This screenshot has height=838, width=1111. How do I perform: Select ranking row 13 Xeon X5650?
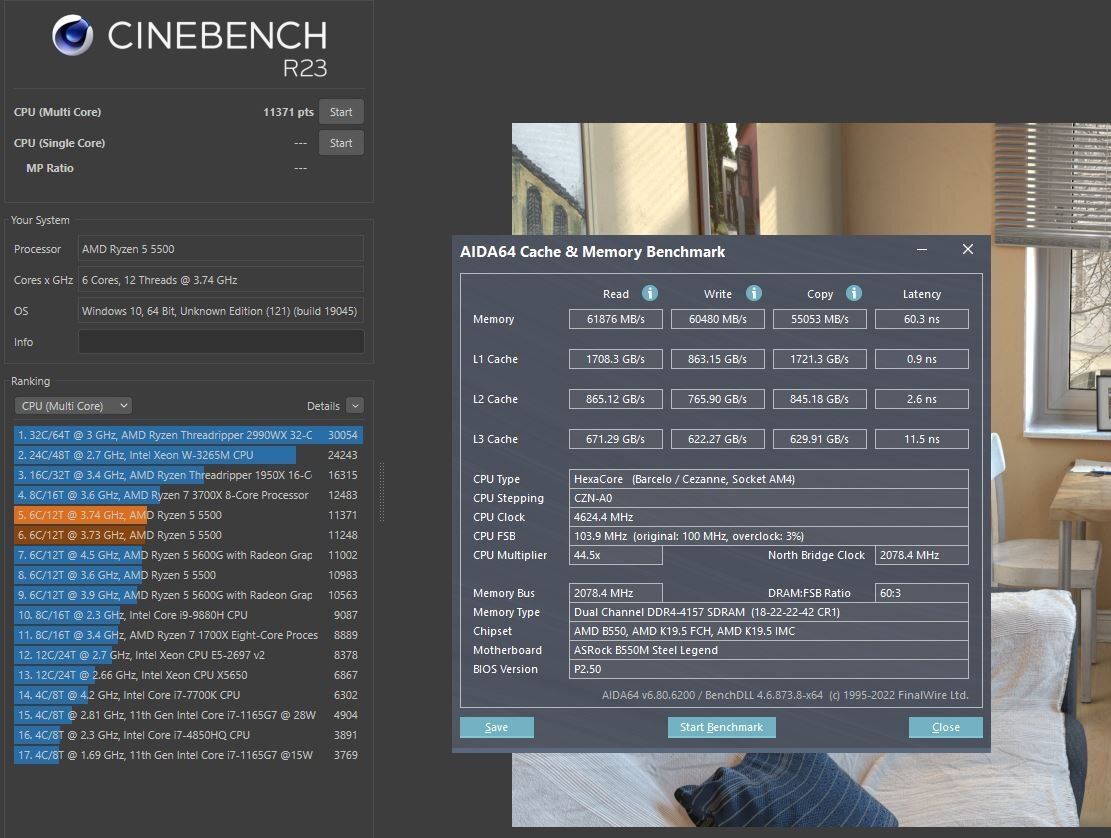click(x=188, y=675)
